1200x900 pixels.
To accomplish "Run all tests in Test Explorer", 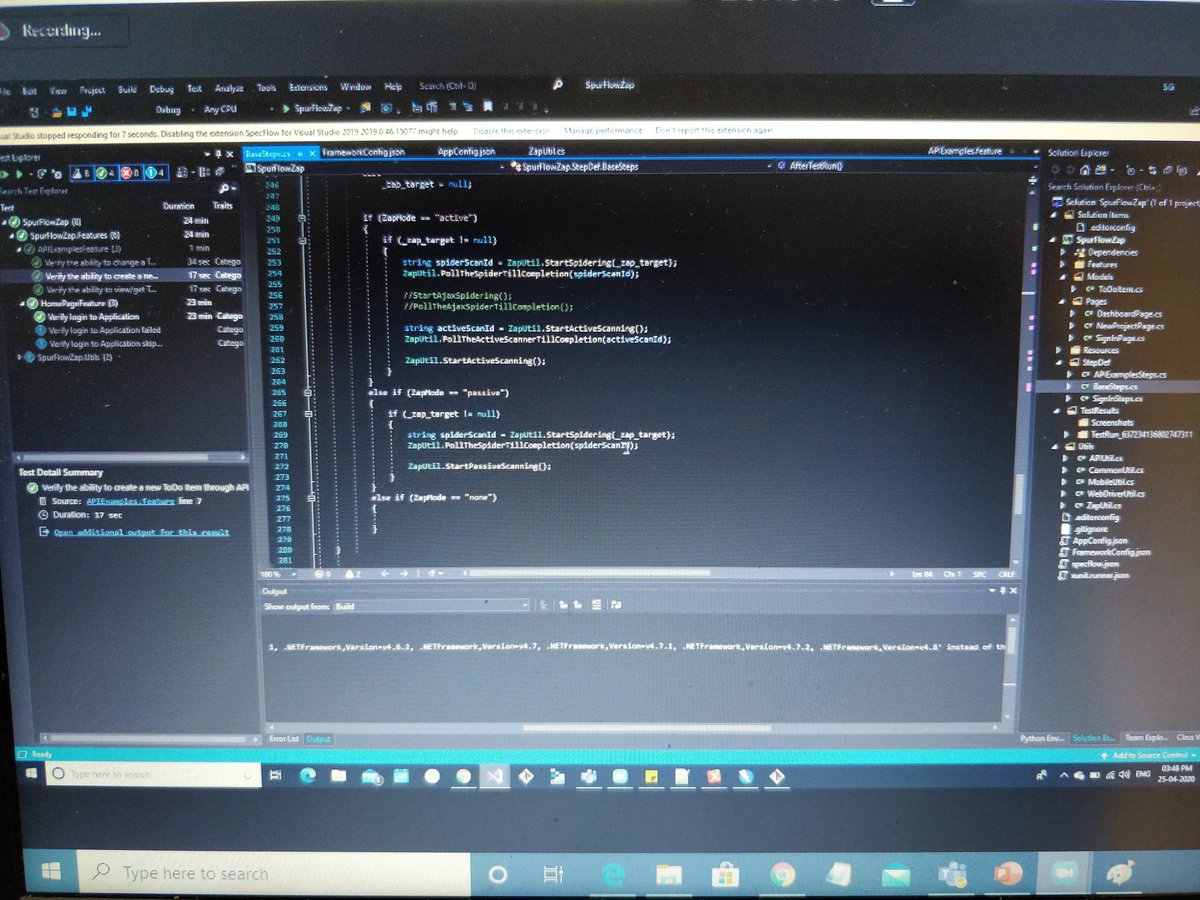I will point(5,174).
